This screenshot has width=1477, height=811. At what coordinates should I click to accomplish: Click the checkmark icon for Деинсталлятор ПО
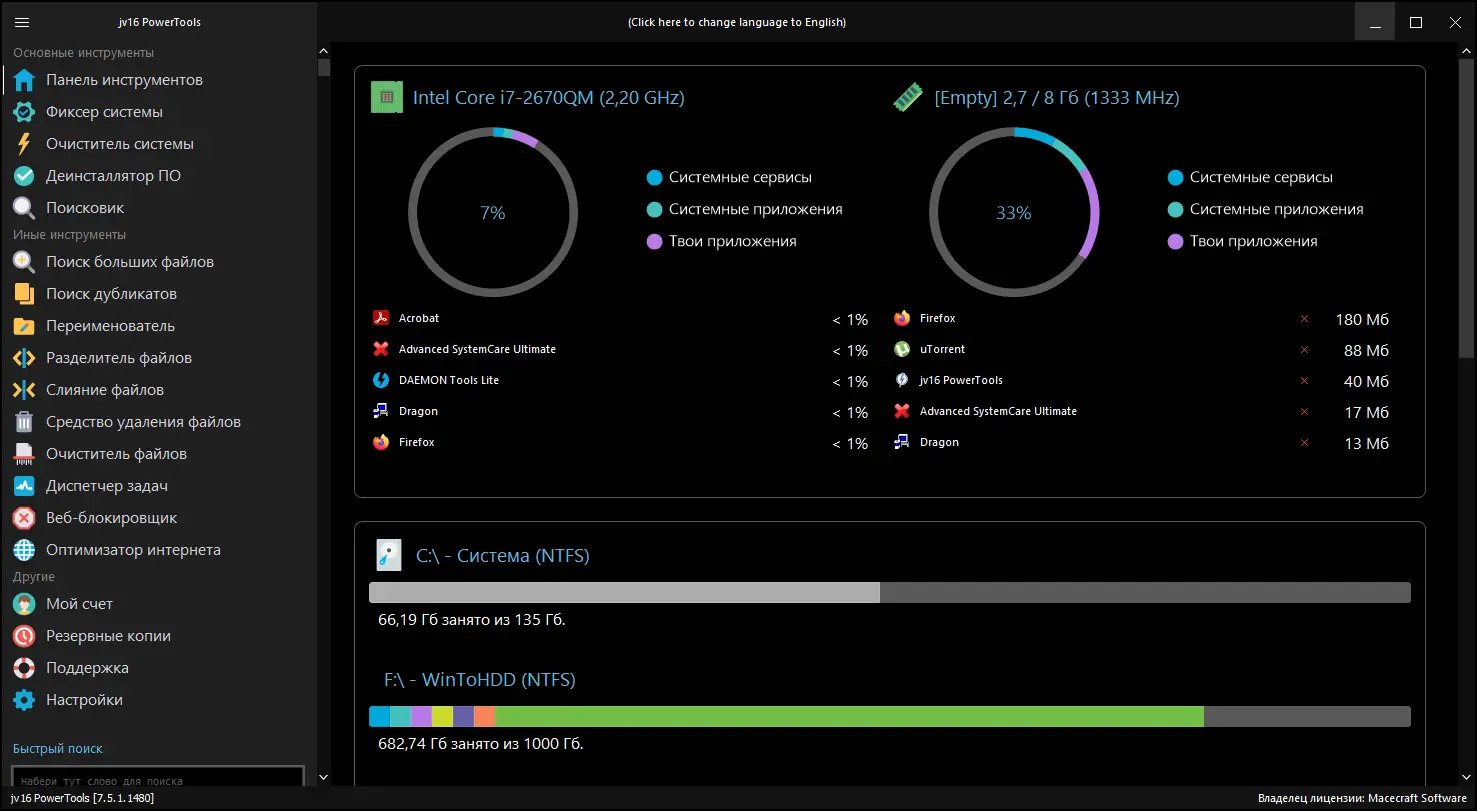[x=25, y=176]
